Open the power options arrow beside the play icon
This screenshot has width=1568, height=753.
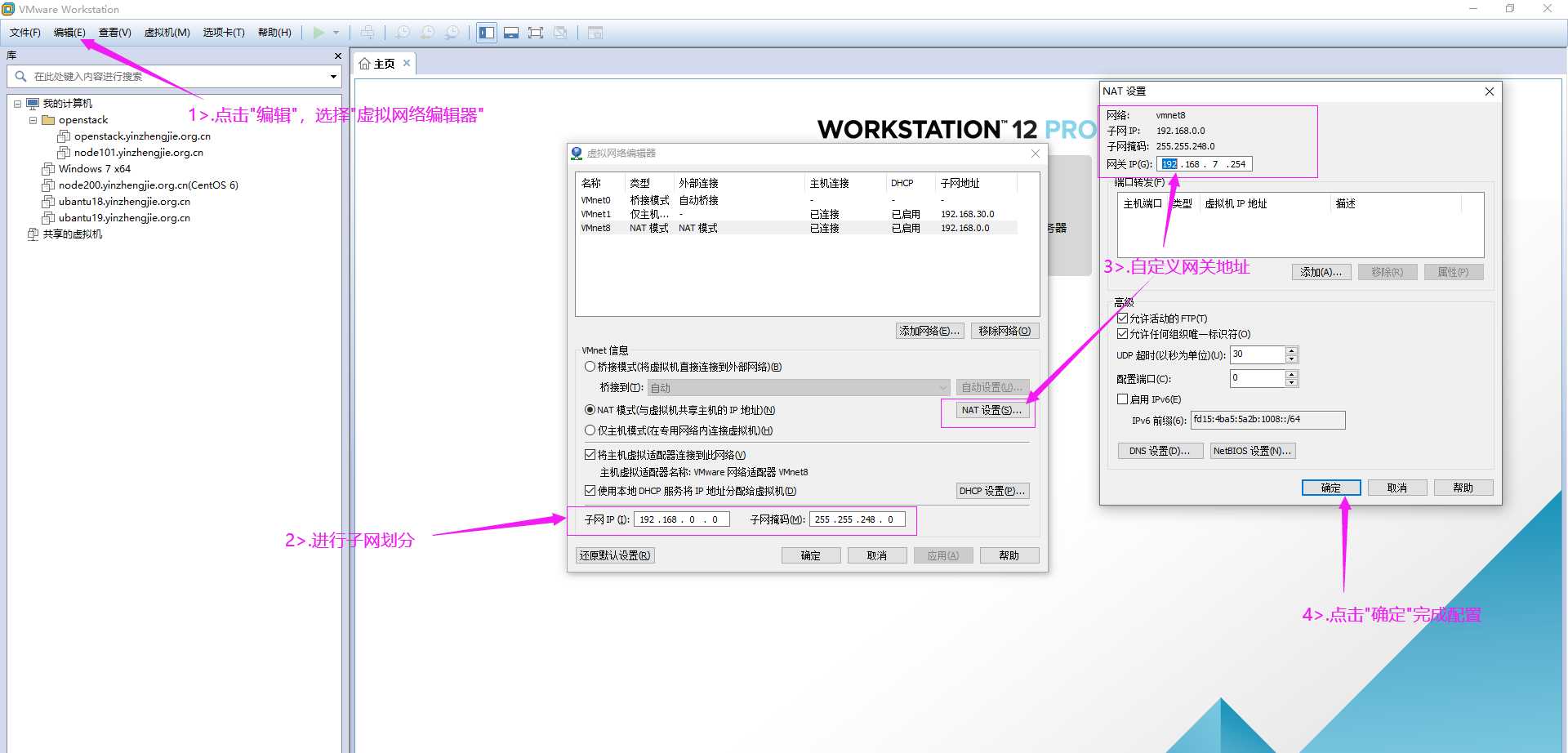[x=336, y=33]
